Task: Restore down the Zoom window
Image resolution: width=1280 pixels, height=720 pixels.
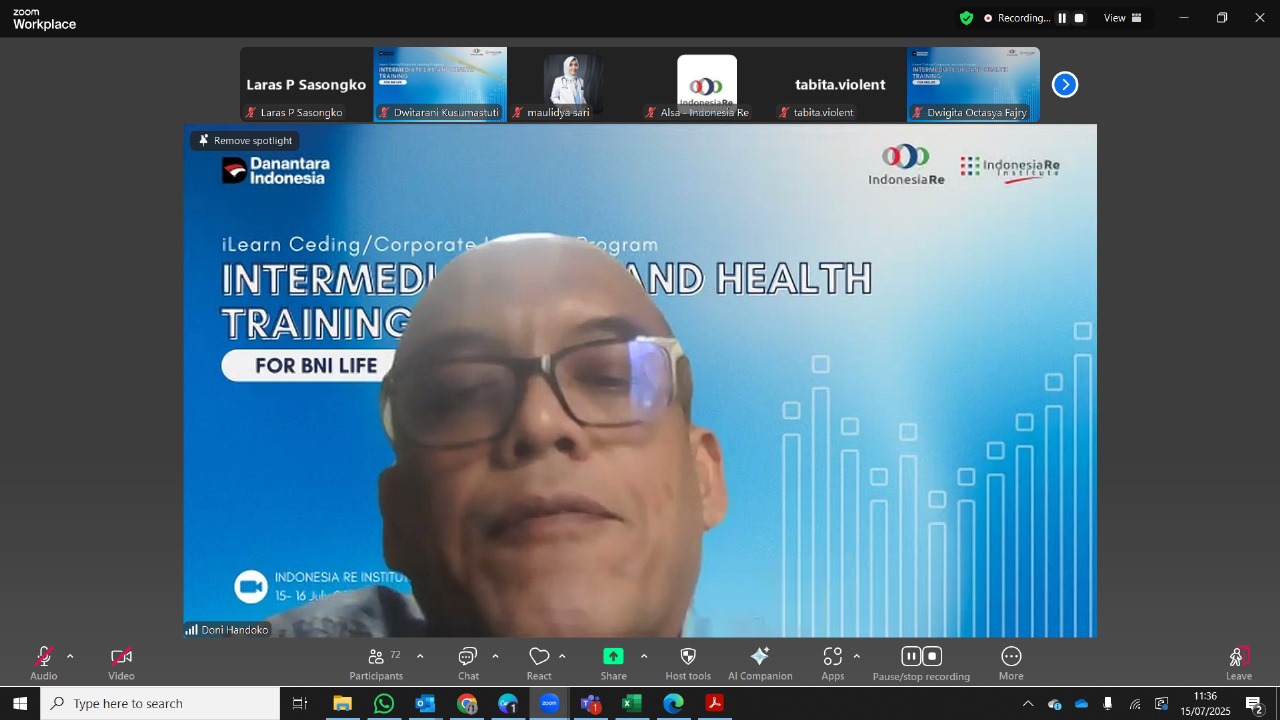Action: click(x=1222, y=18)
